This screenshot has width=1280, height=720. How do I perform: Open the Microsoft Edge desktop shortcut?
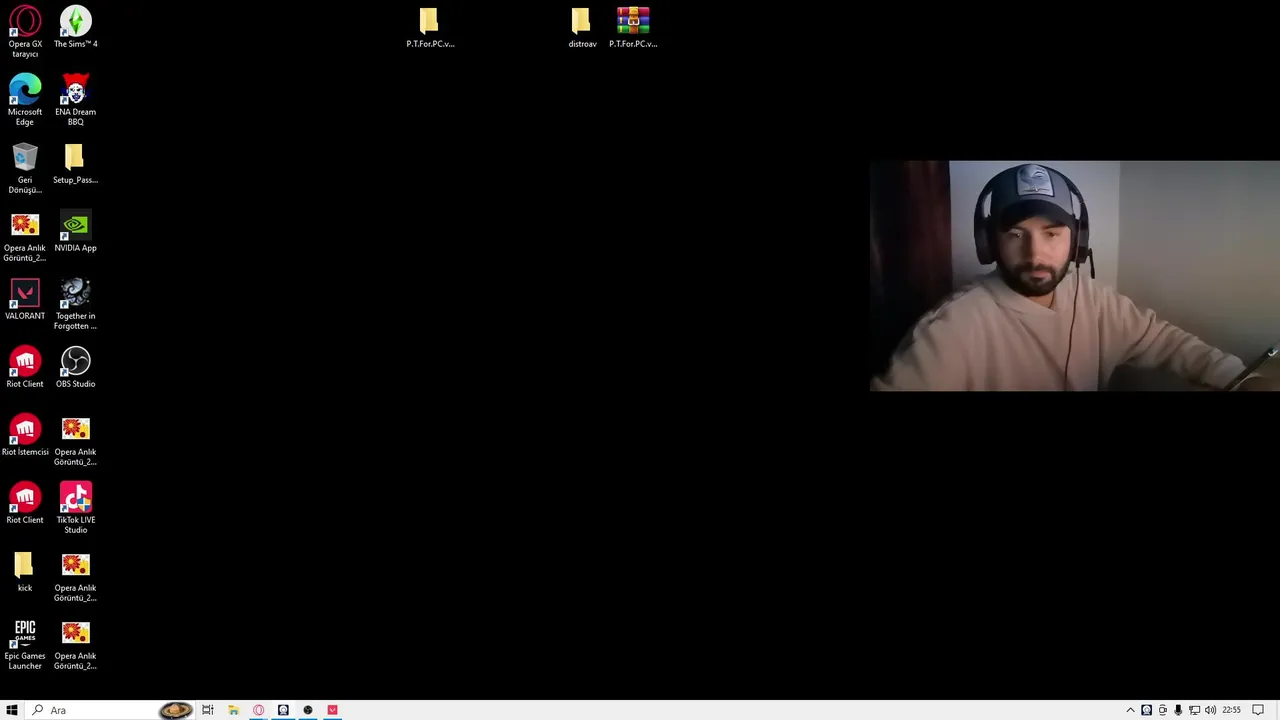click(25, 100)
